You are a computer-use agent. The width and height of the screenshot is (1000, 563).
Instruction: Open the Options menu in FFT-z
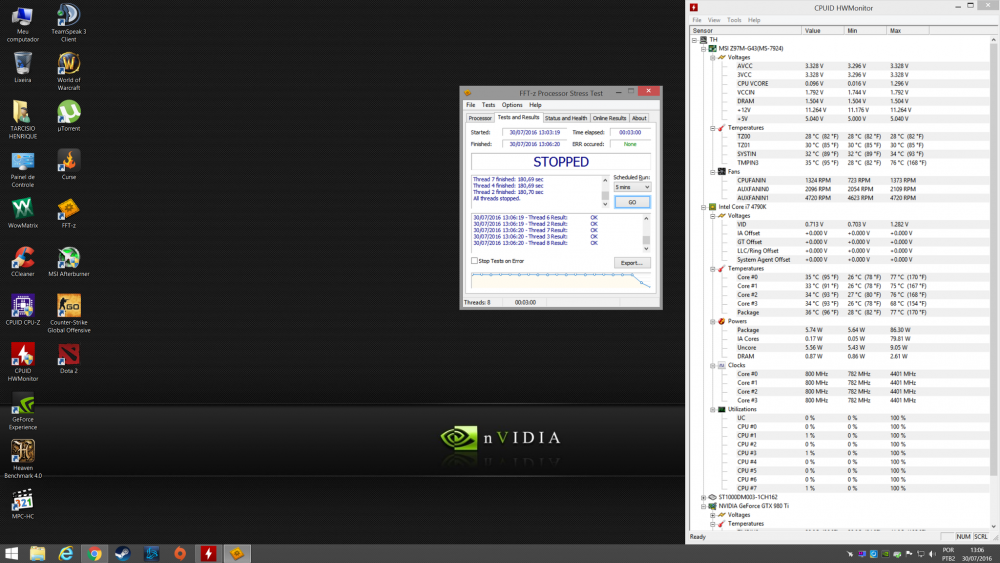click(x=512, y=105)
